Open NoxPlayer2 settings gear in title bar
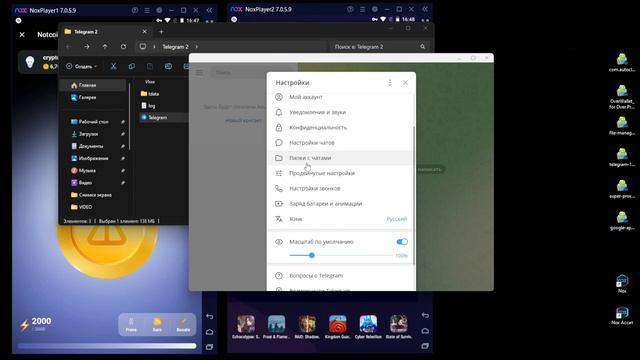 pos(375,9)
